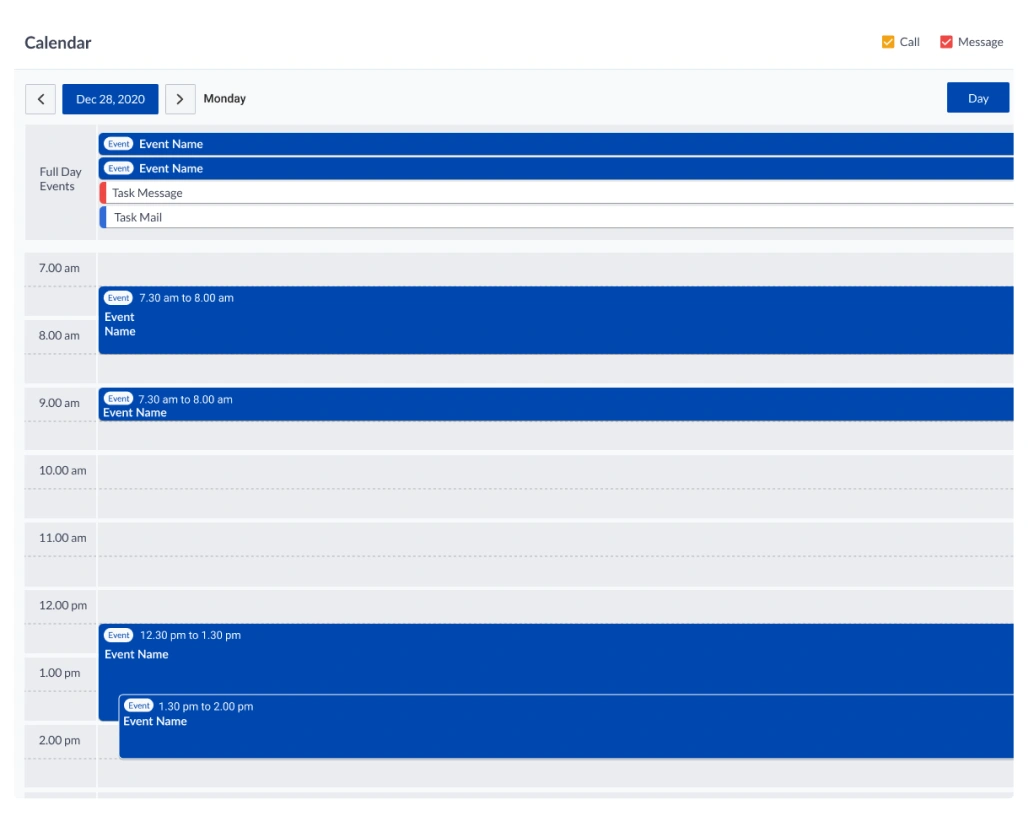Select the empty 11.00 am time slot

click(x=550, y=538)
